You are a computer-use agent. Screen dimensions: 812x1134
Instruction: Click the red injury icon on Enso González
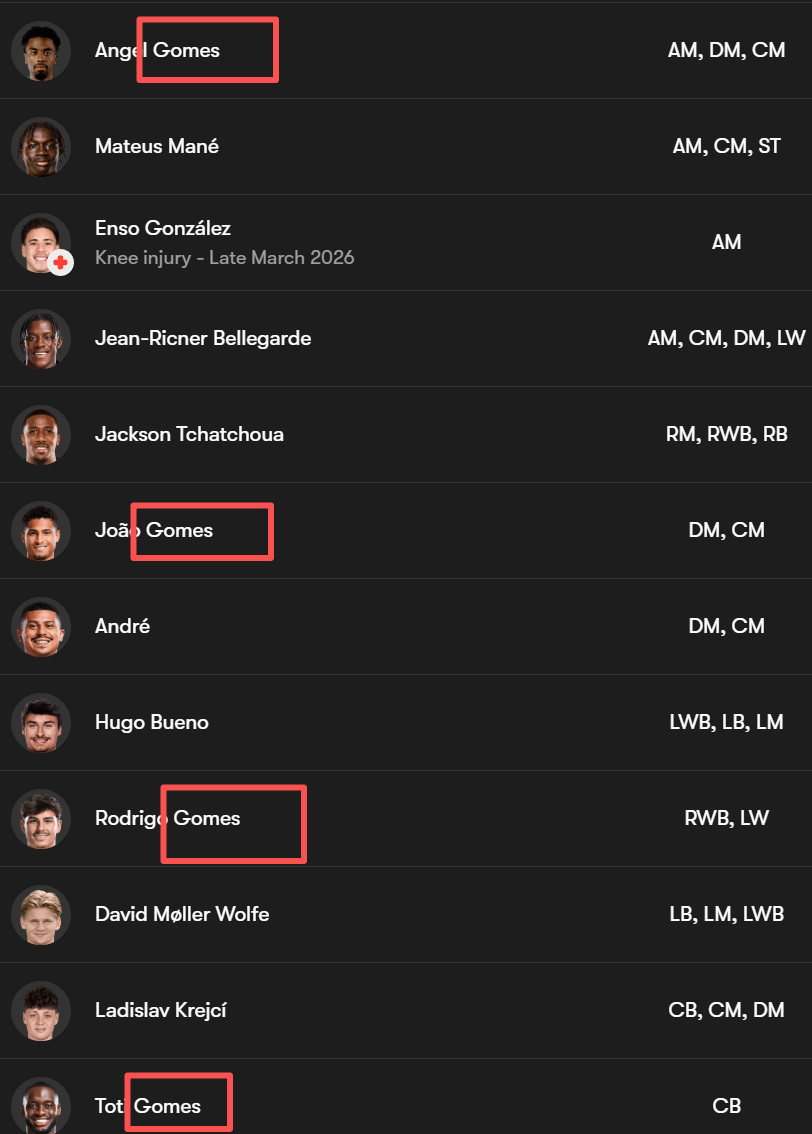[x=61, y=262]
